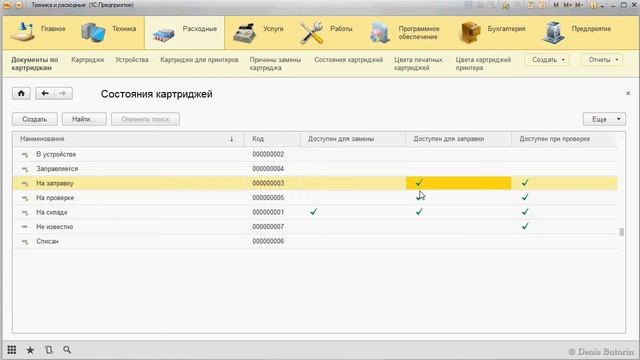The image size is (640, 360).
Task: Open the Программное обеспечение section icon
Action: click(x=380, y=33)
